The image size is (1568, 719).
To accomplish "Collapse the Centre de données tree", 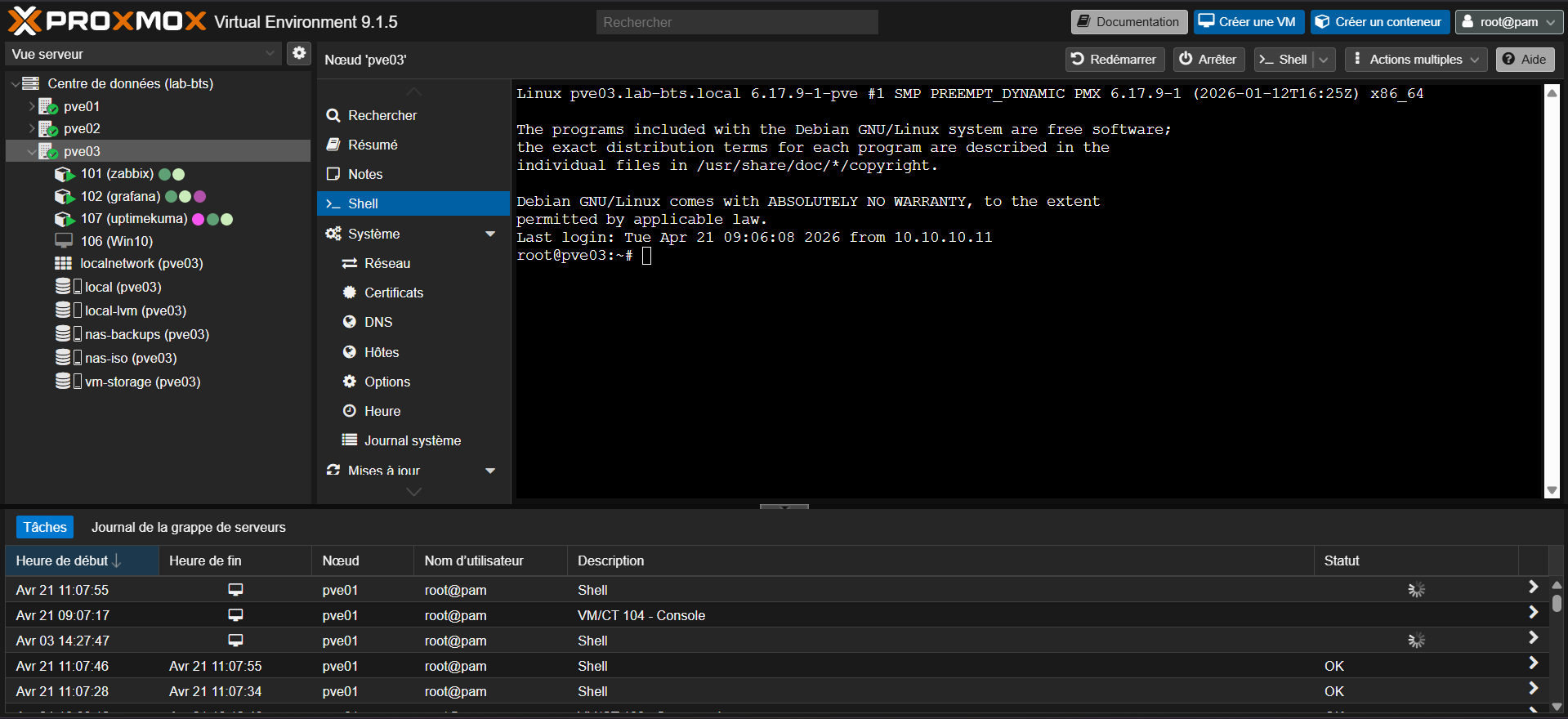I will (x=16, y=83).
